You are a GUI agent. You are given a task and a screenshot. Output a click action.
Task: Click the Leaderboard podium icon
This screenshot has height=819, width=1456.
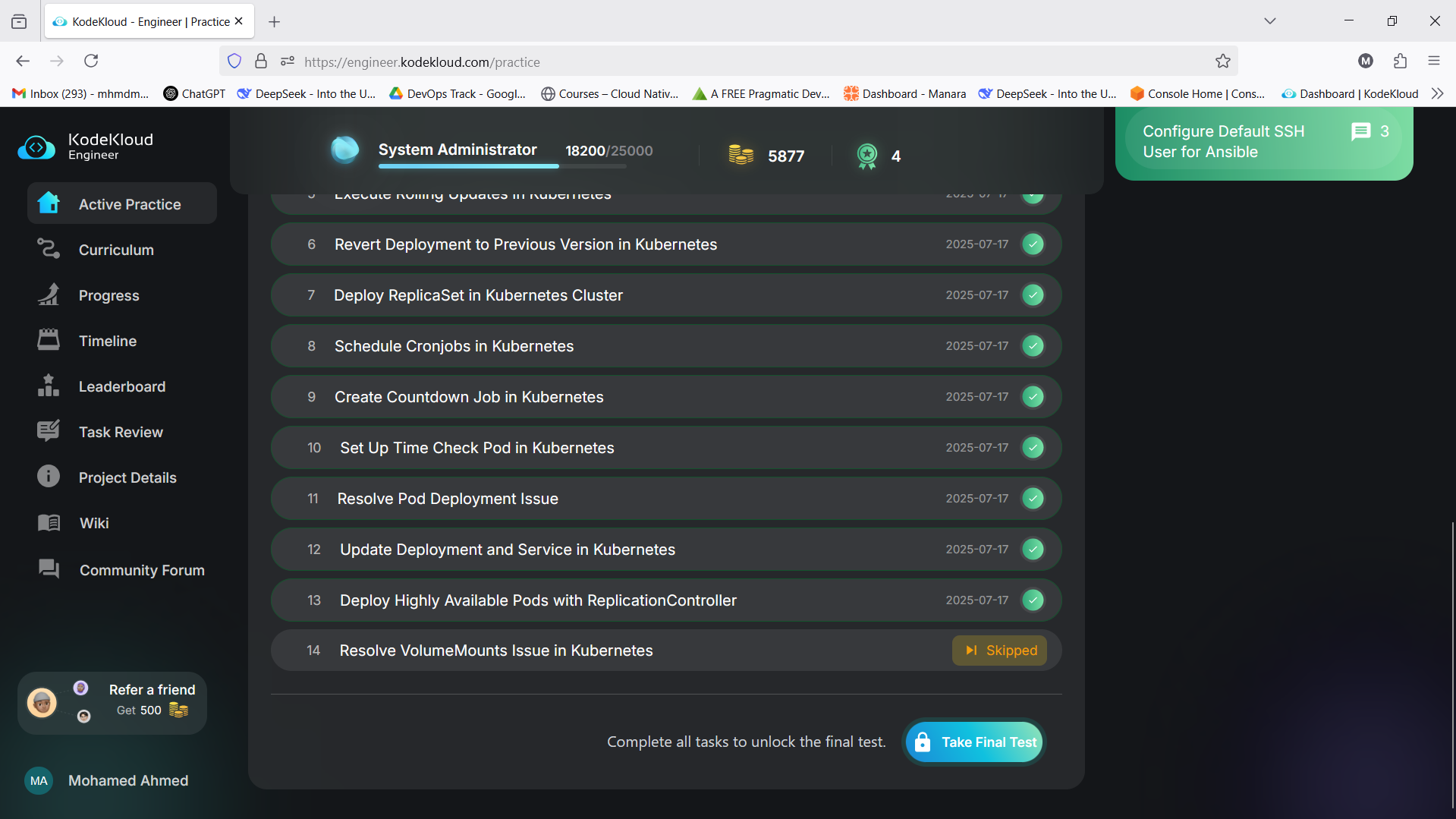coord(49,386)
